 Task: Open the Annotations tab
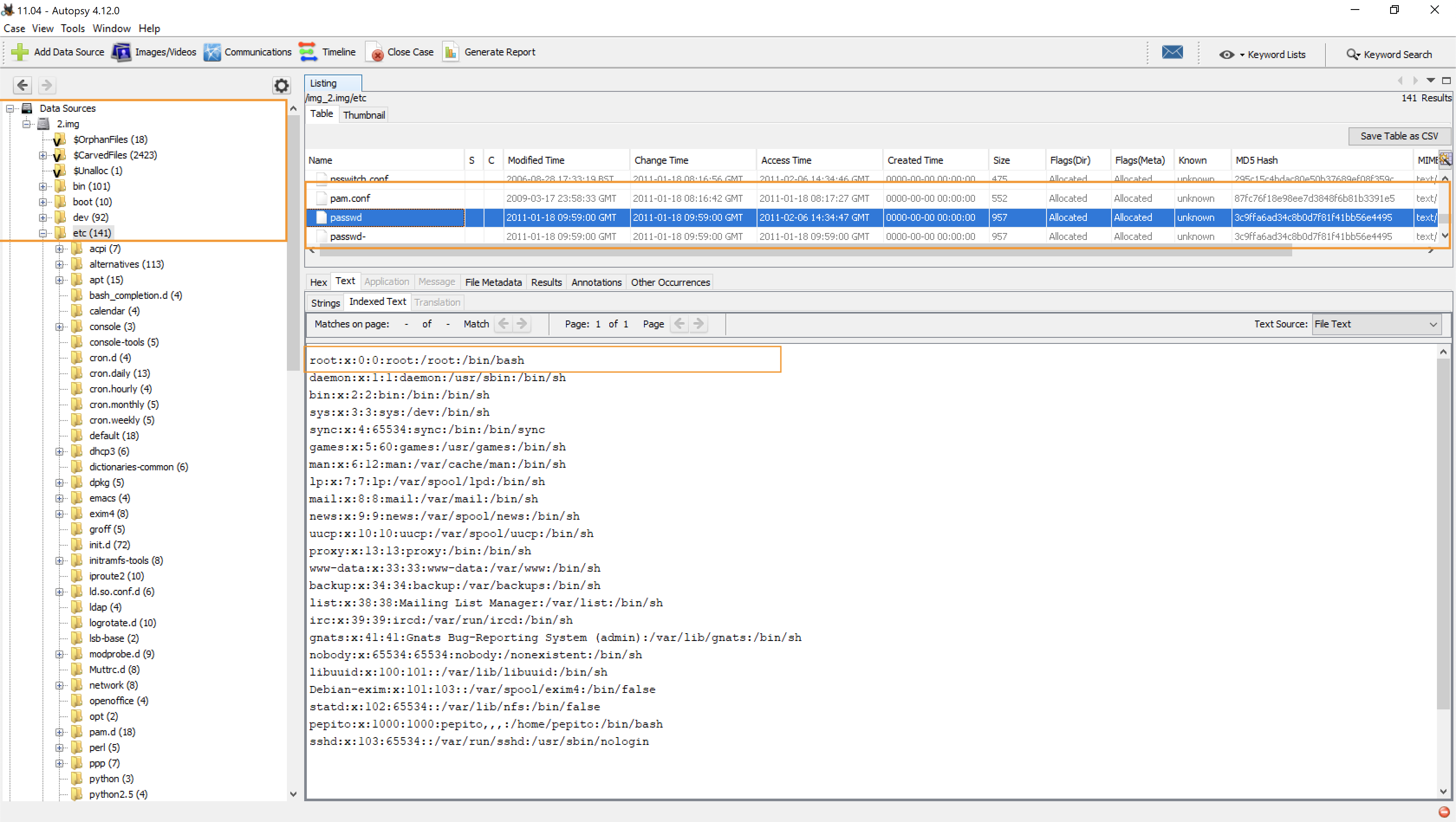[x=596, y=282]
